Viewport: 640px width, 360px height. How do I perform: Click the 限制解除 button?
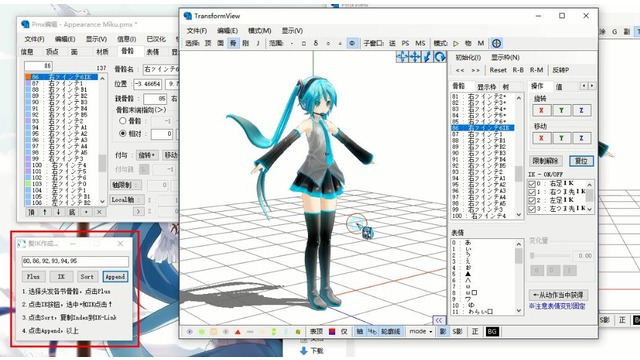tap(545, 161)
